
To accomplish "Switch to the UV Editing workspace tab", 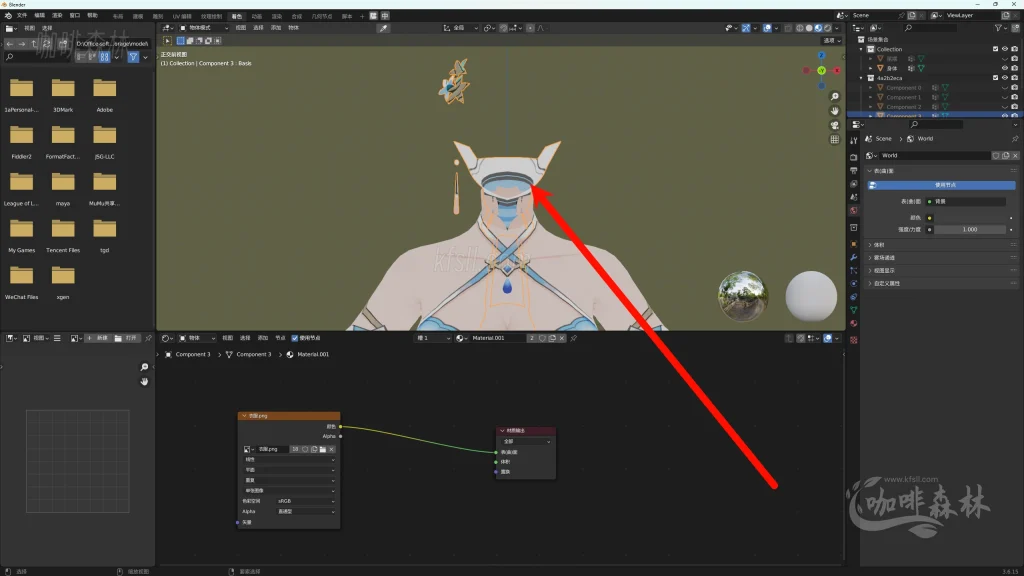I will 182,16.
